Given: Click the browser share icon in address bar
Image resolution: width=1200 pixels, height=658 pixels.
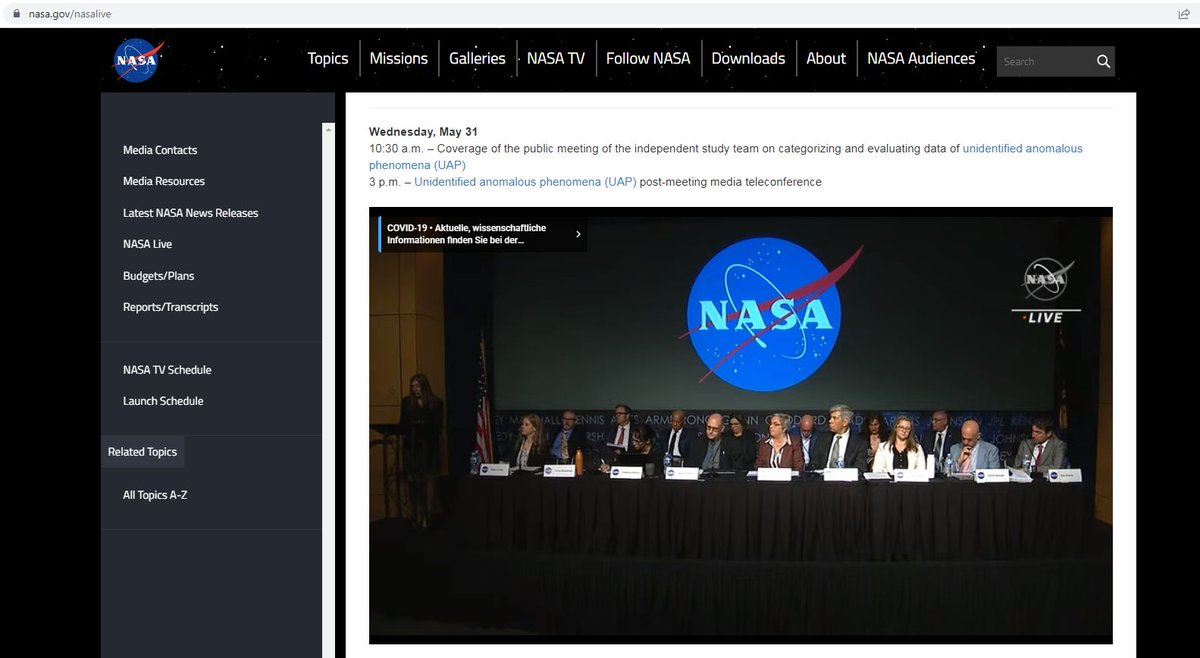Looking at the screenshot, I should 1183,14.
